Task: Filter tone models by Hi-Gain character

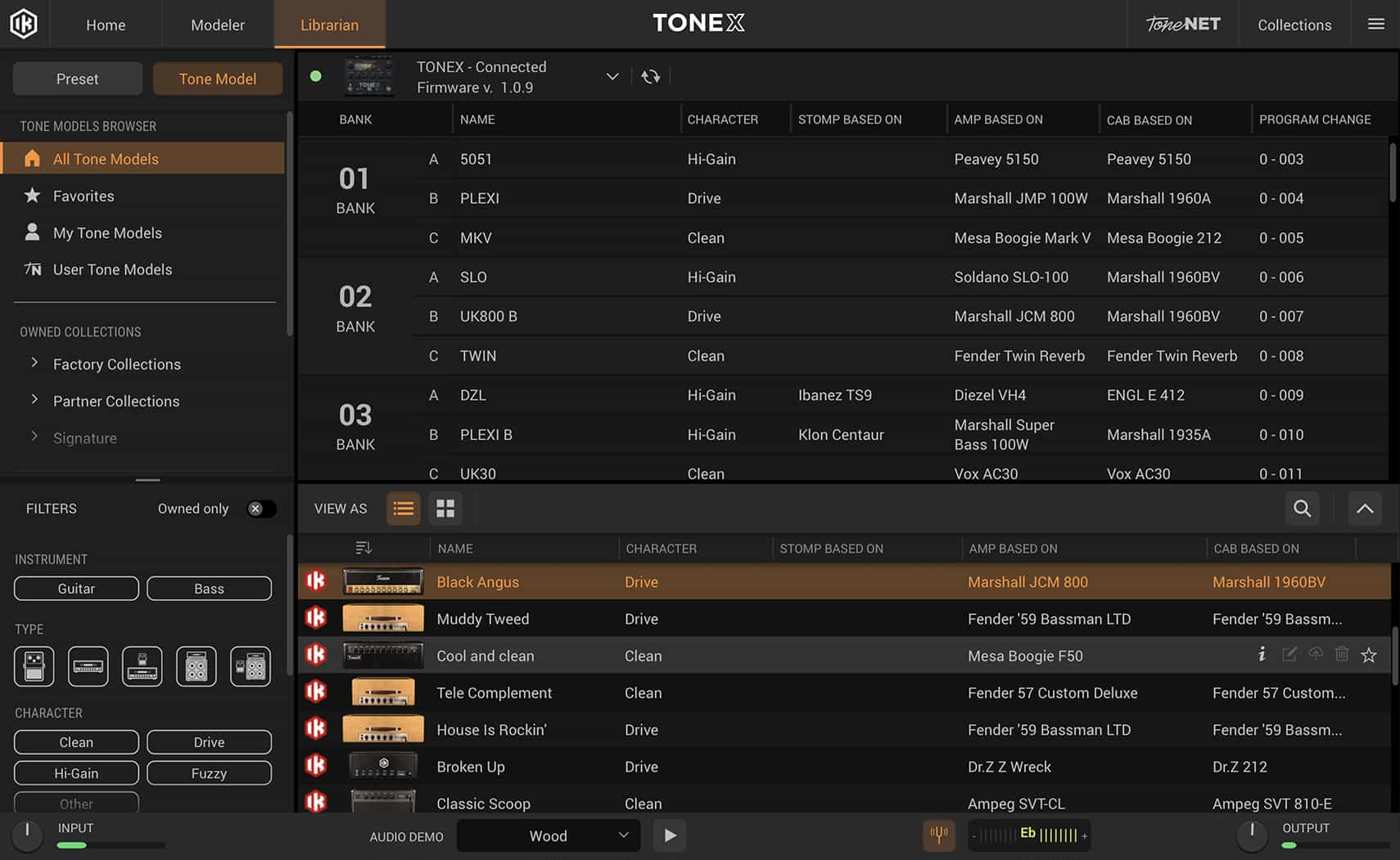Action: coord(75,772)
